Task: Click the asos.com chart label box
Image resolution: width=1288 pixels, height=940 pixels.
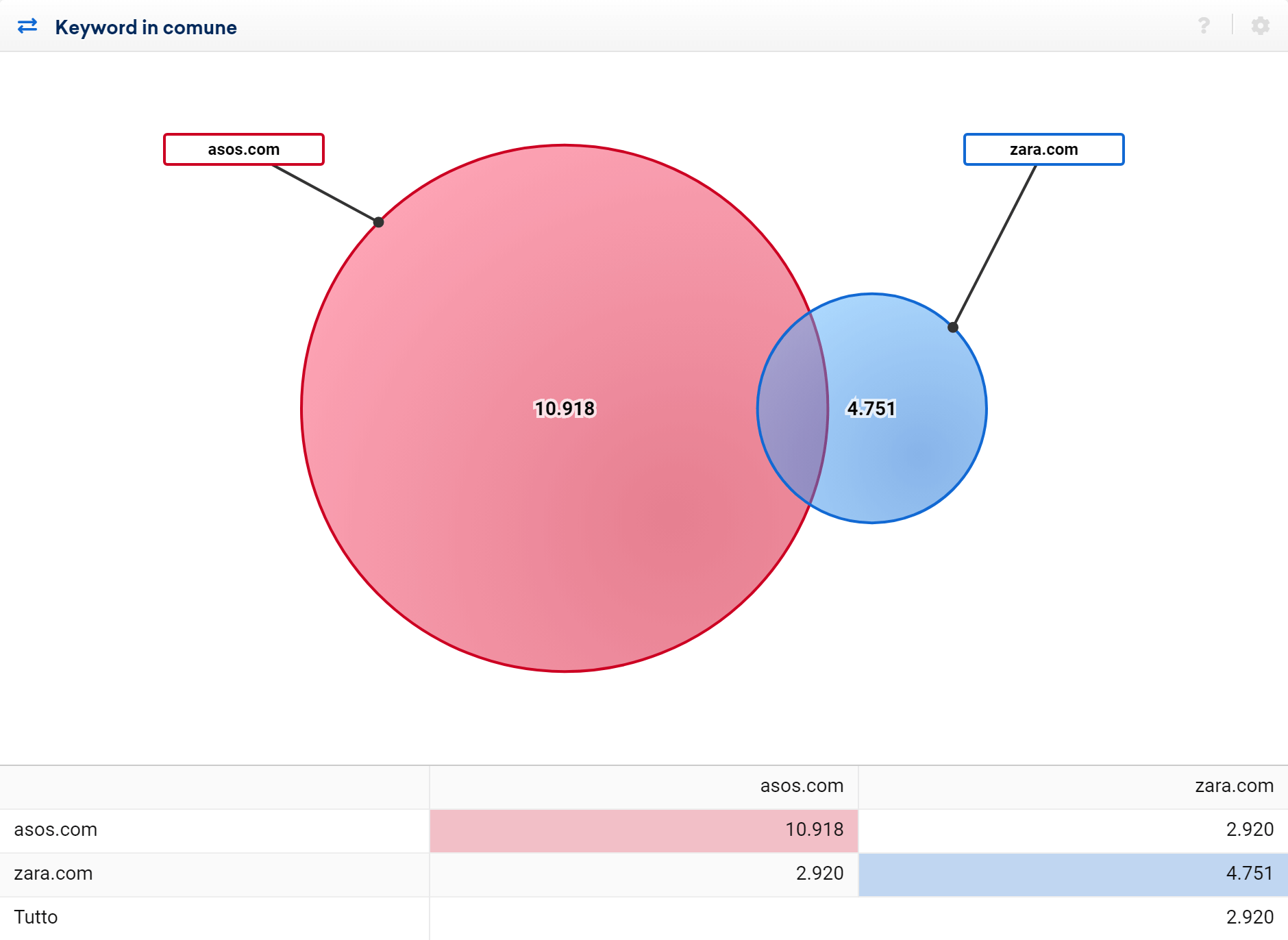Action: [x=244, y=149]
